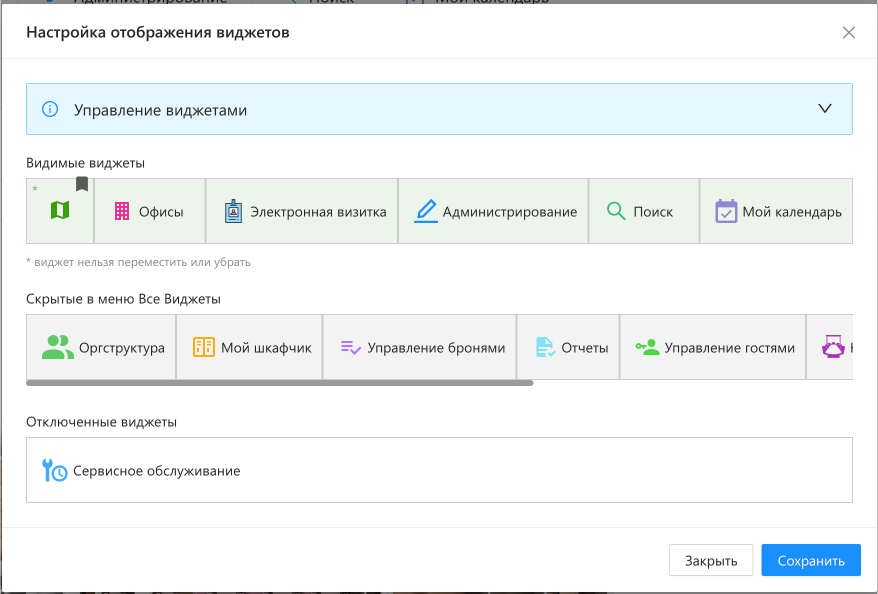This screenshot has height=594, width=878.
Task: Click the Управление гостями key icon
Action: pos(647,347)
